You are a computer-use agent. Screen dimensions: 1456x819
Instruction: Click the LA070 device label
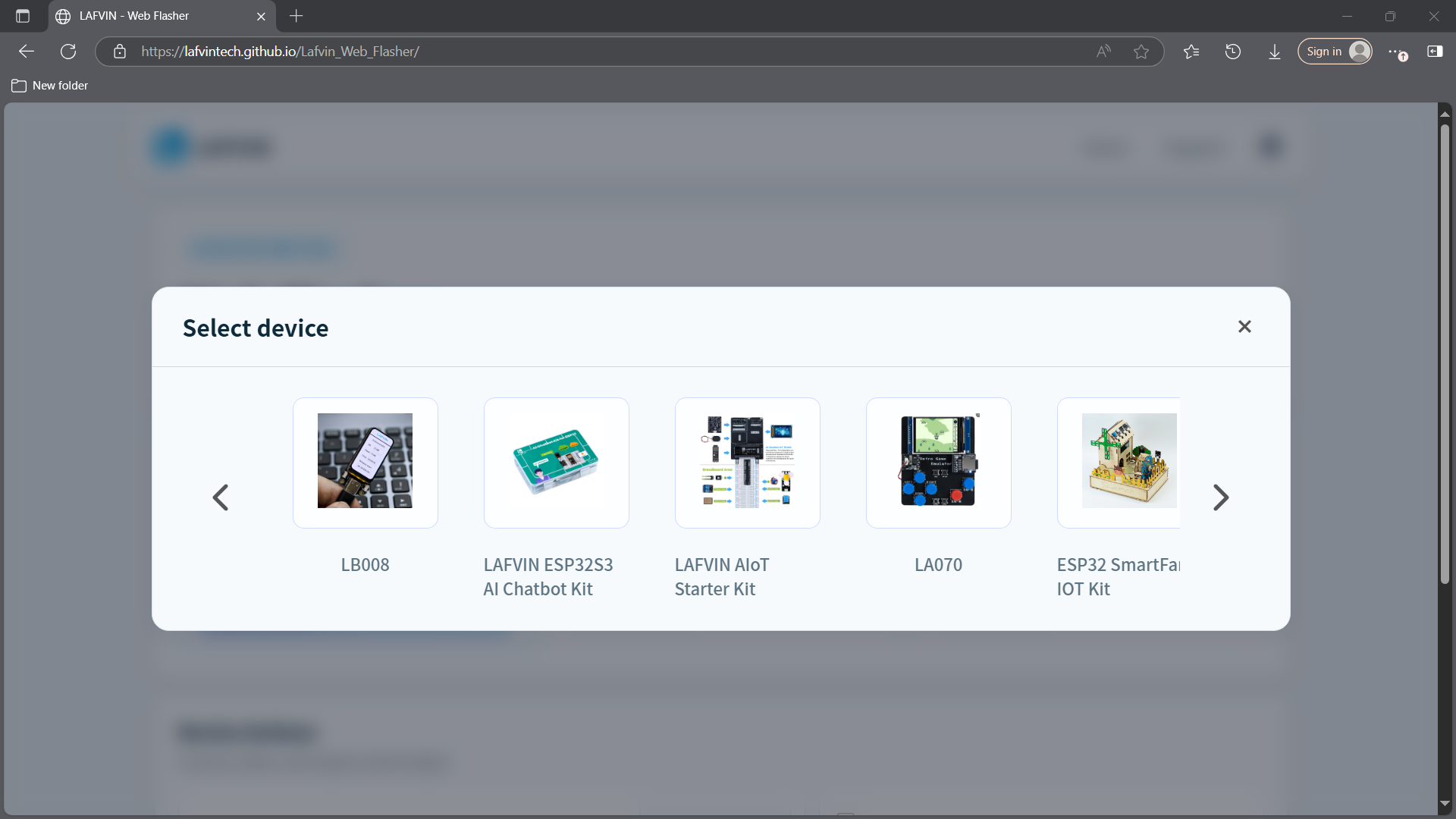[x=938, y=565]
